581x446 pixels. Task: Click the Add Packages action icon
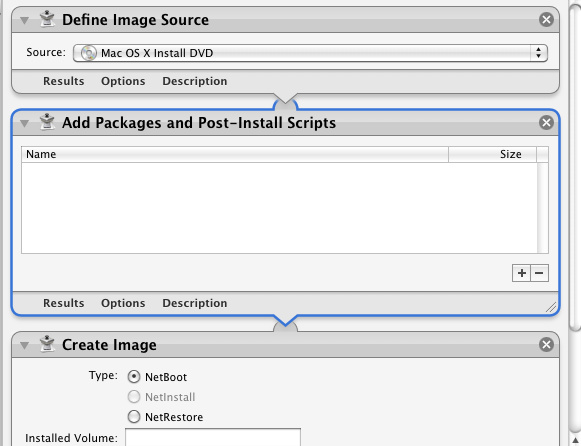point(47,122)
